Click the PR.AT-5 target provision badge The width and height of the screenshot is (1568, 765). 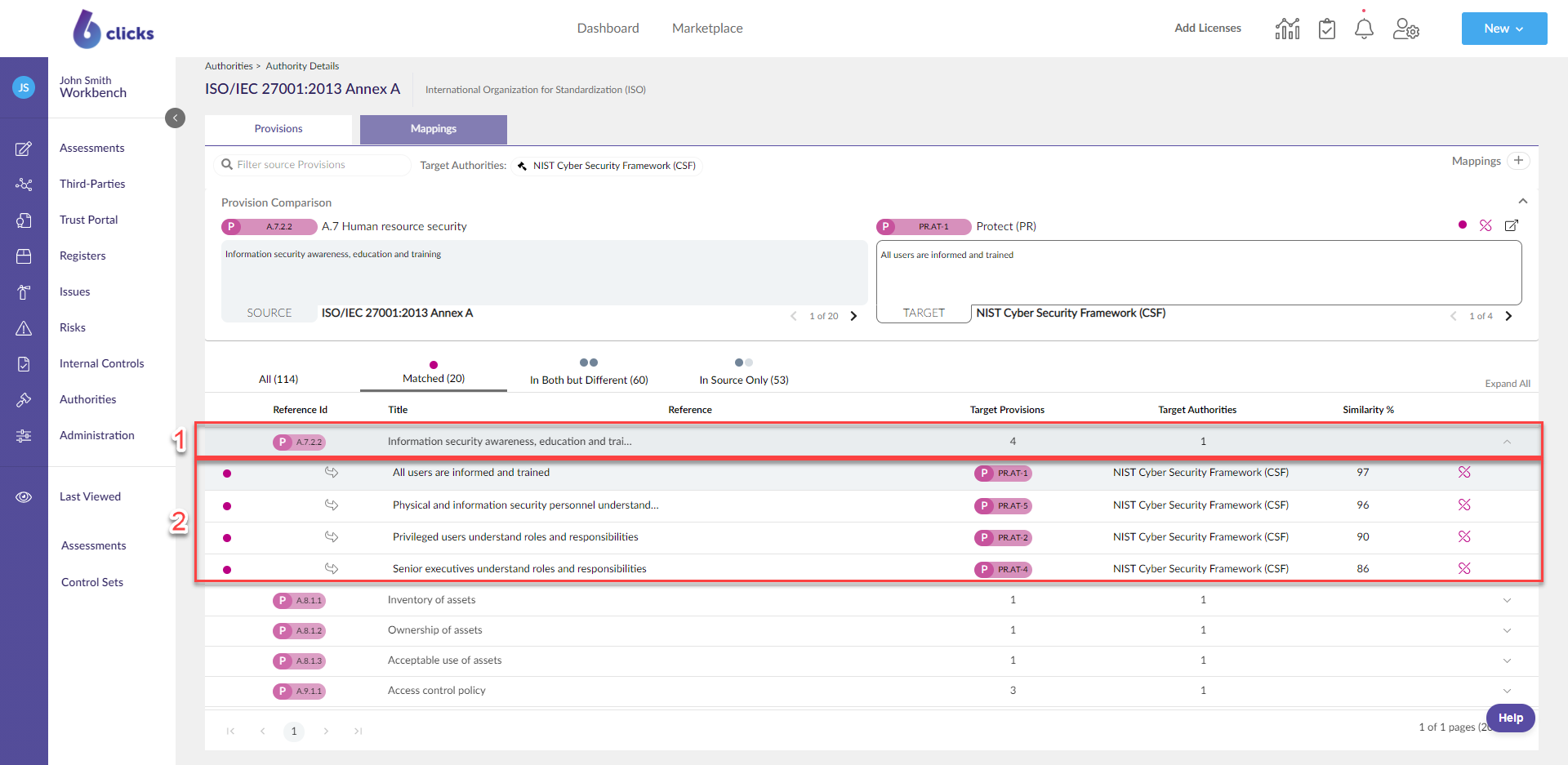pos(1003,506)
